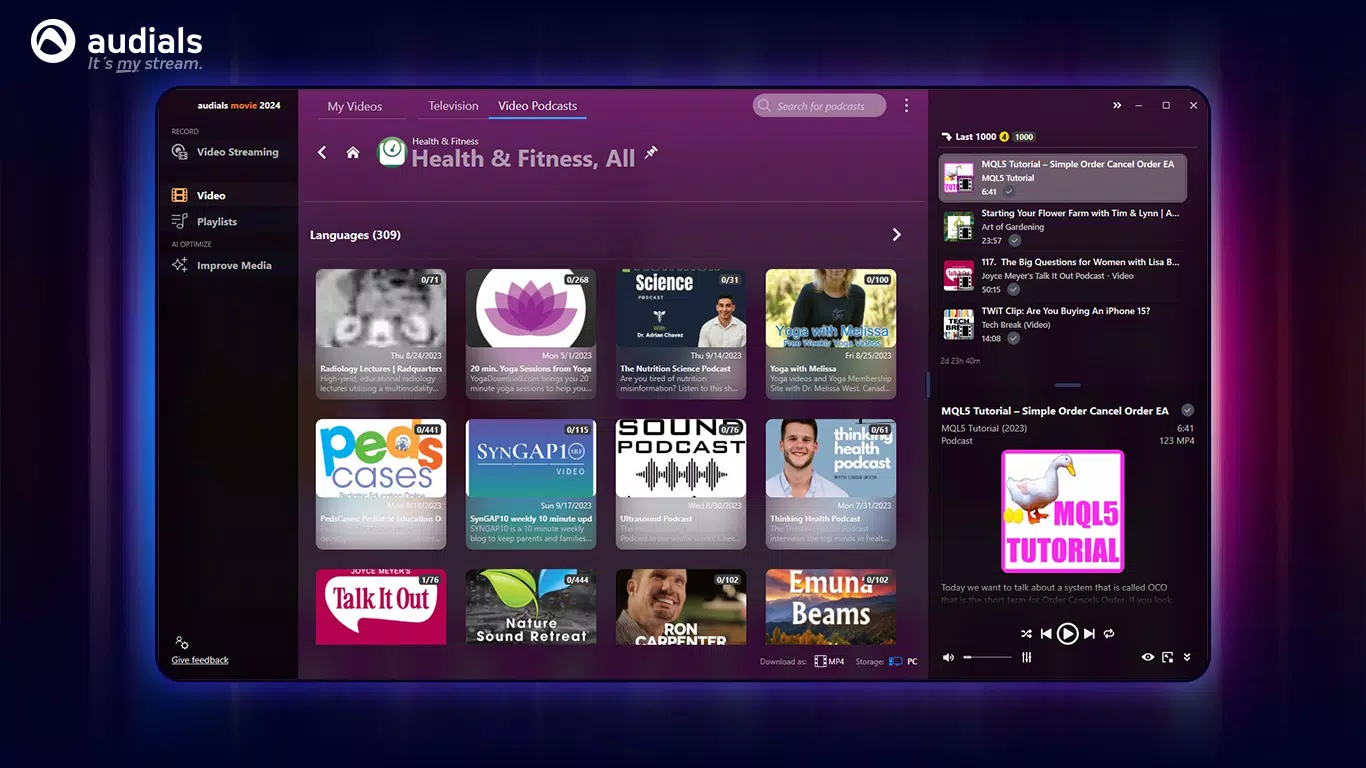1366x768 pixels.
Task: Expand Languages (309) with right chevron
Action: [896, 235]
